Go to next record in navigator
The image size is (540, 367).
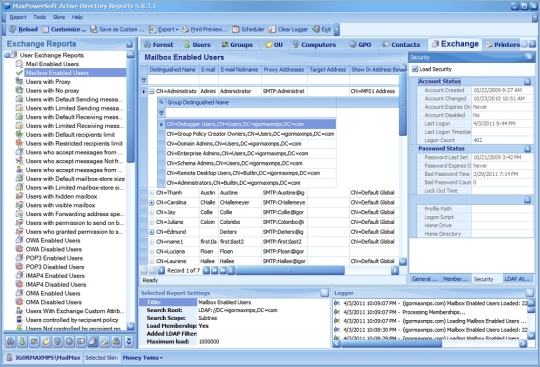[206, 271]
